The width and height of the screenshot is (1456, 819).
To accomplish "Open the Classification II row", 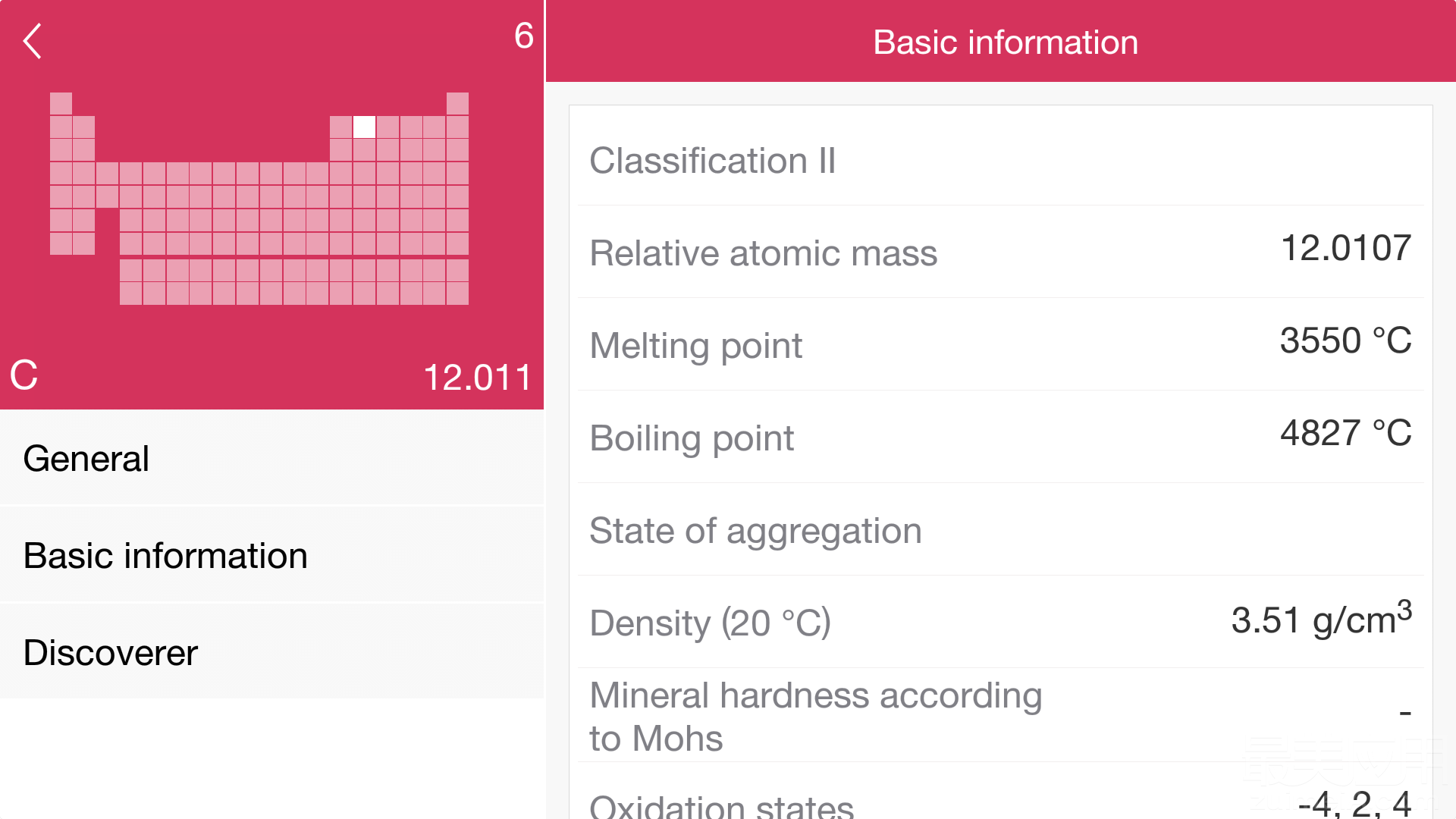I will [1001, 161].
